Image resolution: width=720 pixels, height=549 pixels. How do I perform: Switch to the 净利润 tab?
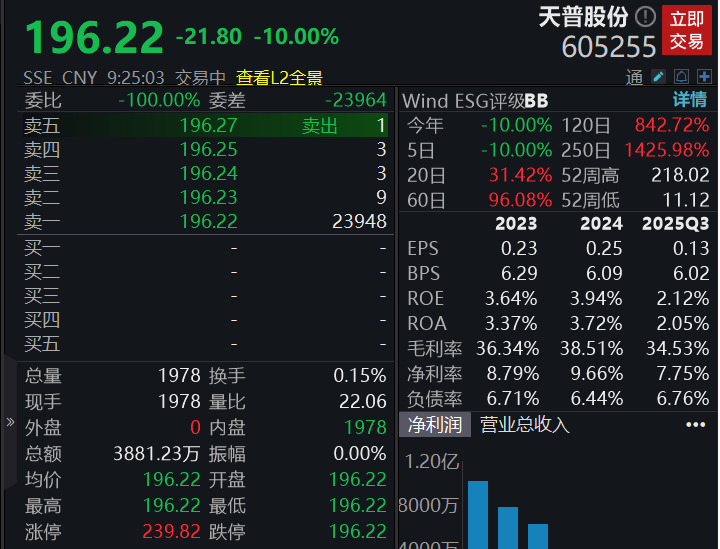tap(435, 425)
